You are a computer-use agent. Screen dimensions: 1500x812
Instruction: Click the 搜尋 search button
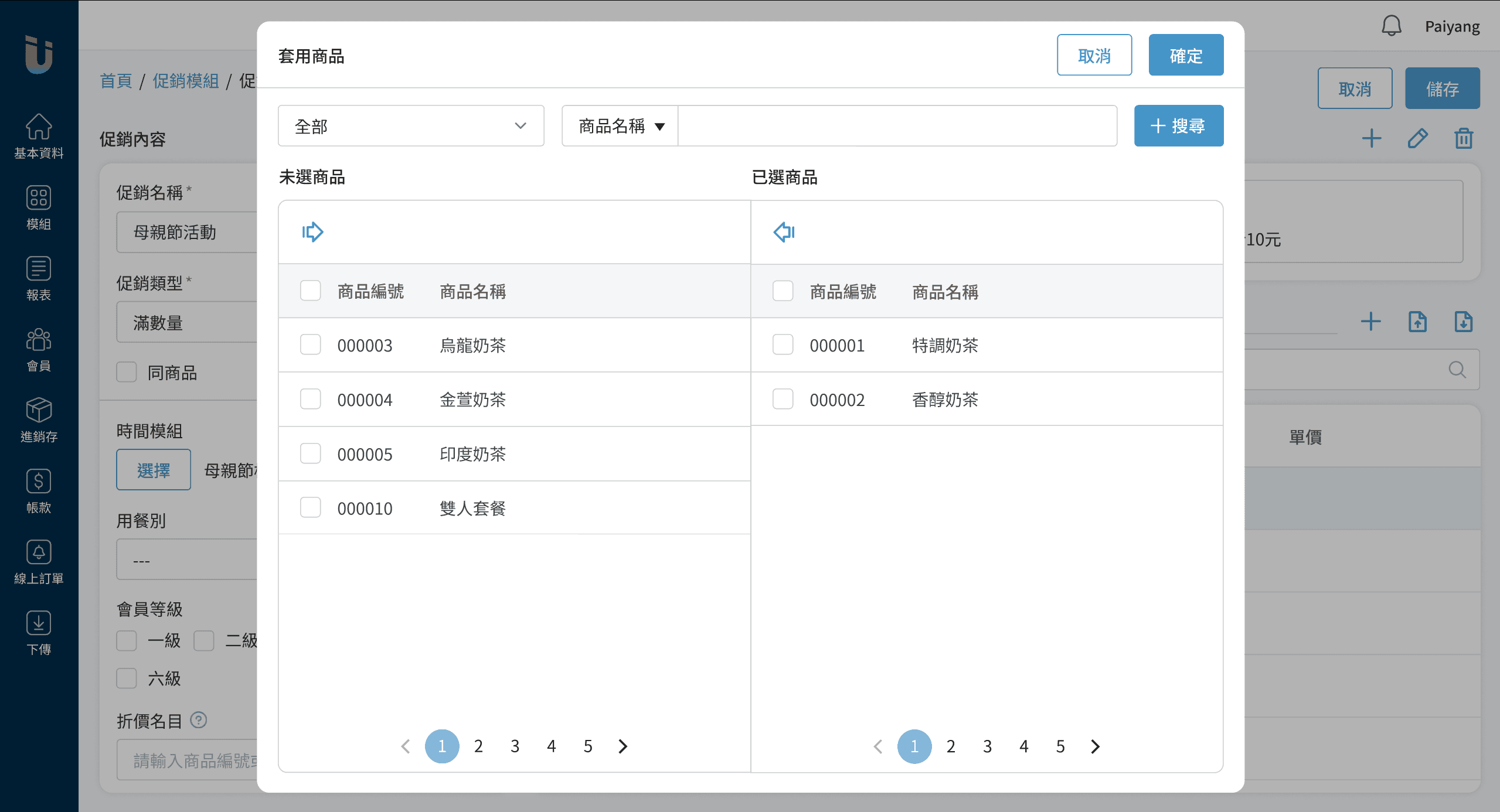click(1178, 126)
